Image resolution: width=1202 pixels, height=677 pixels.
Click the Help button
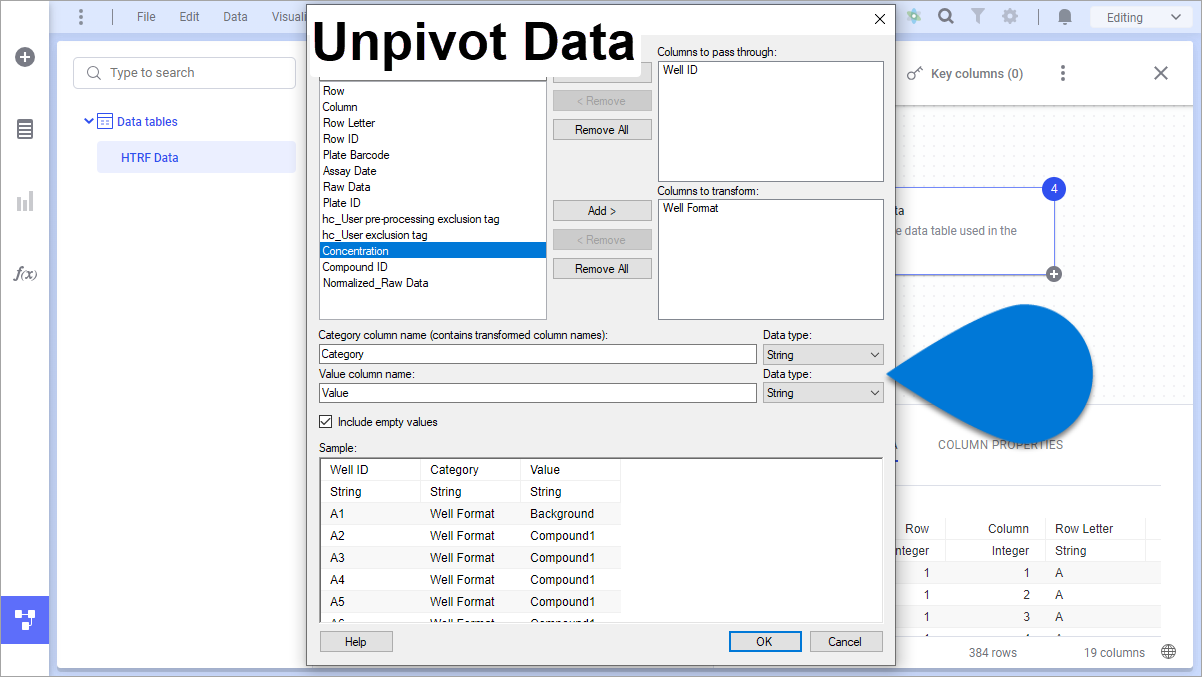356,642
